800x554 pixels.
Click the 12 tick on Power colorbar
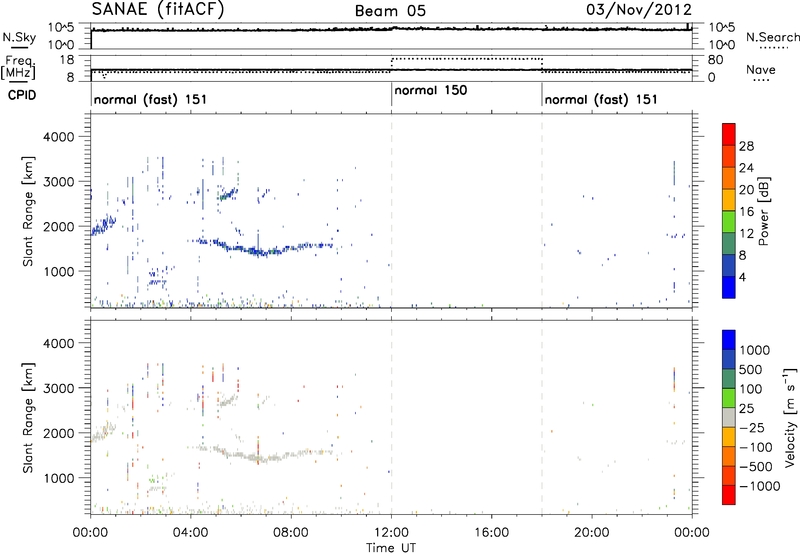pos(746,234)
